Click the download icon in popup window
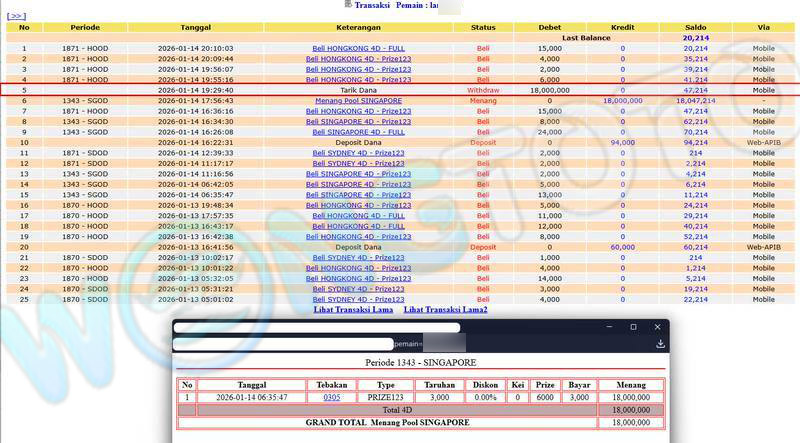The height and width of the screenshot is (443, 800). (x=660, y=343)
